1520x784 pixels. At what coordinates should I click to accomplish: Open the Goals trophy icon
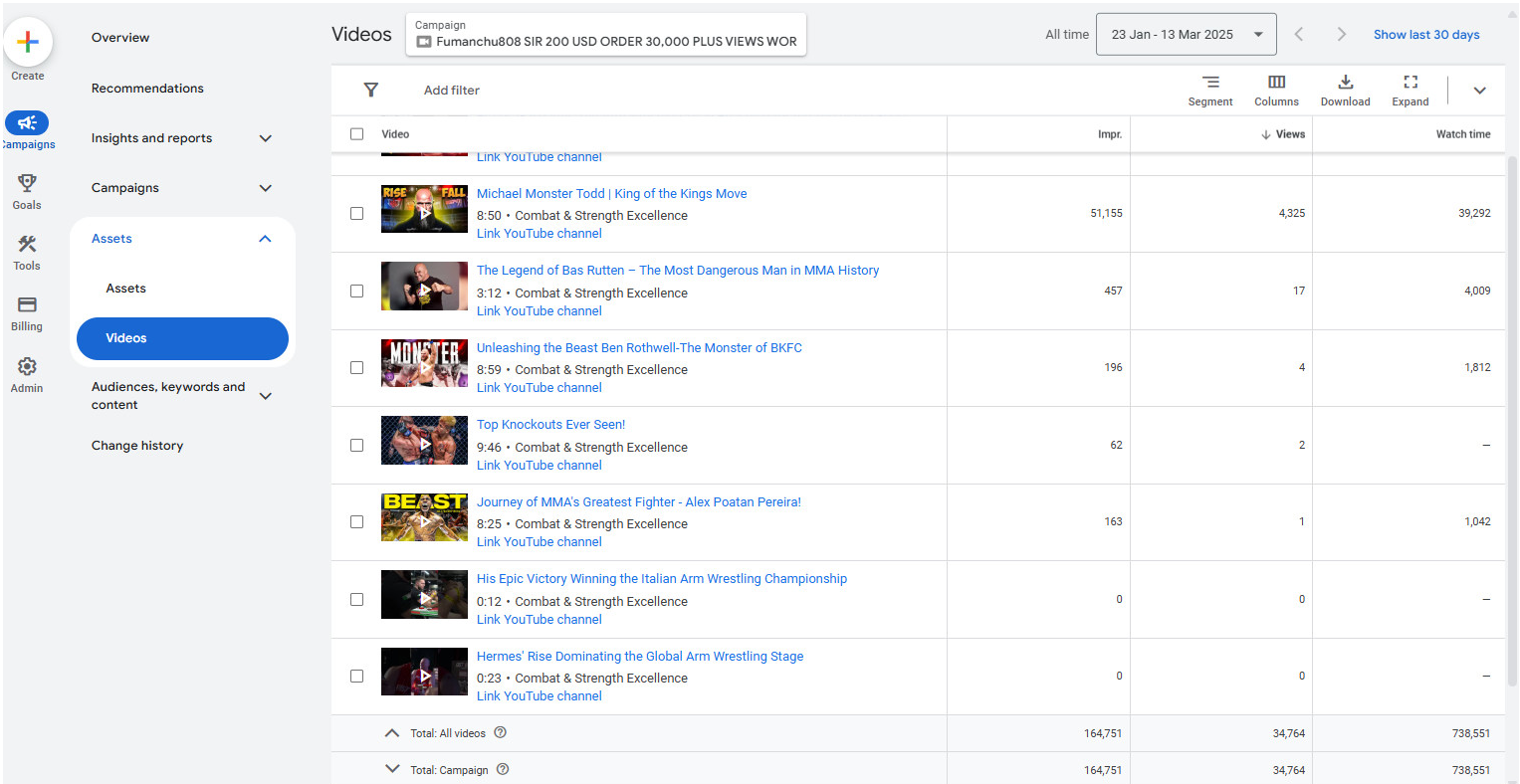coord(27,184)
